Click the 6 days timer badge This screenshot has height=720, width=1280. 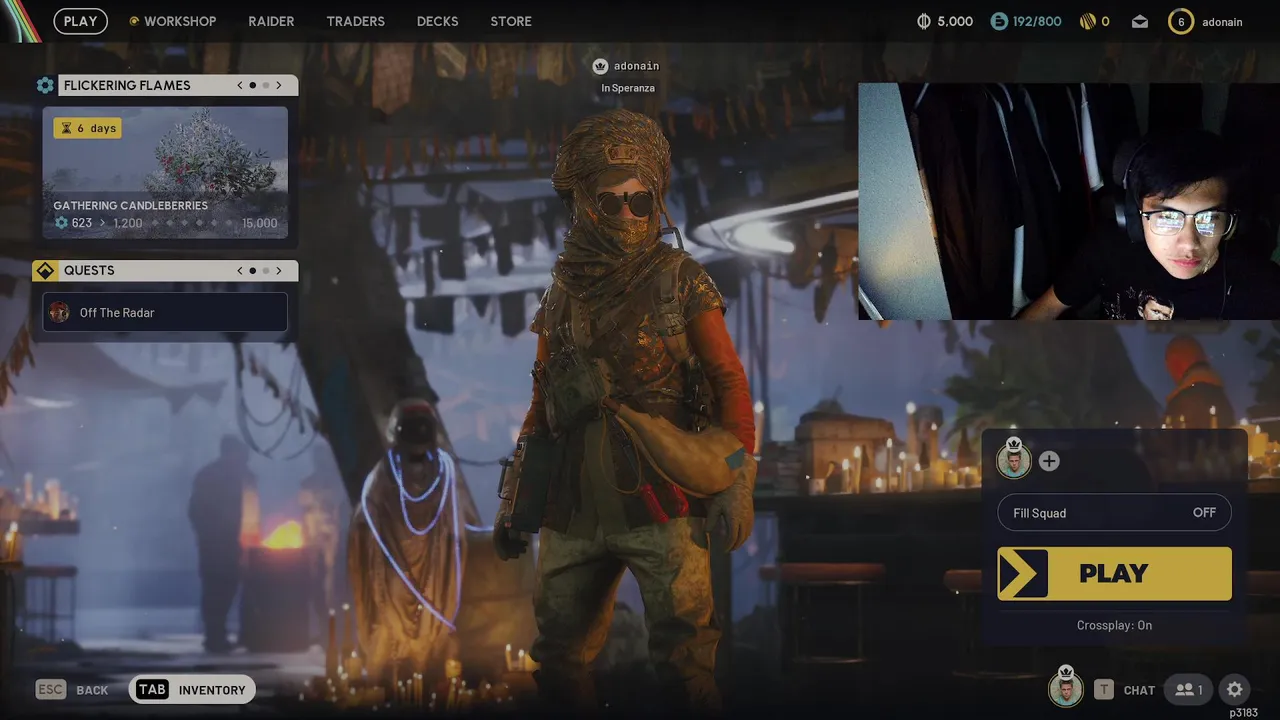pyautogui.click(x=88, y=128)
